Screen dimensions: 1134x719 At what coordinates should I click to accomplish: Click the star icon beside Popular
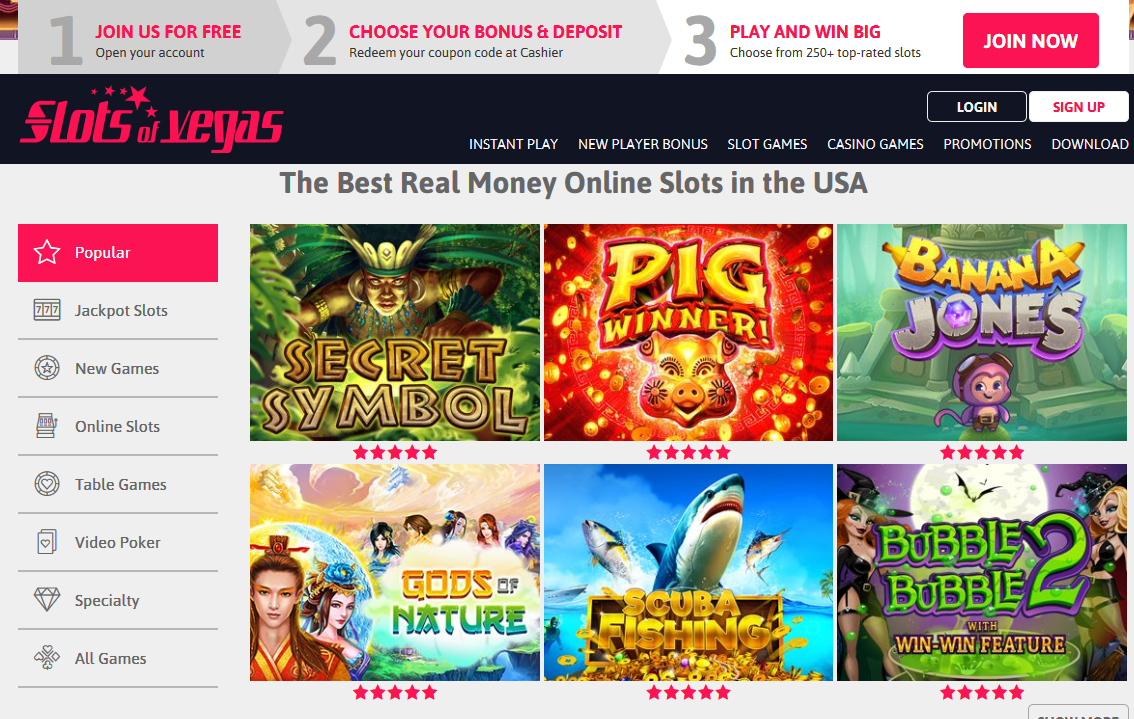pyautogui.click(x=47, y=252)
